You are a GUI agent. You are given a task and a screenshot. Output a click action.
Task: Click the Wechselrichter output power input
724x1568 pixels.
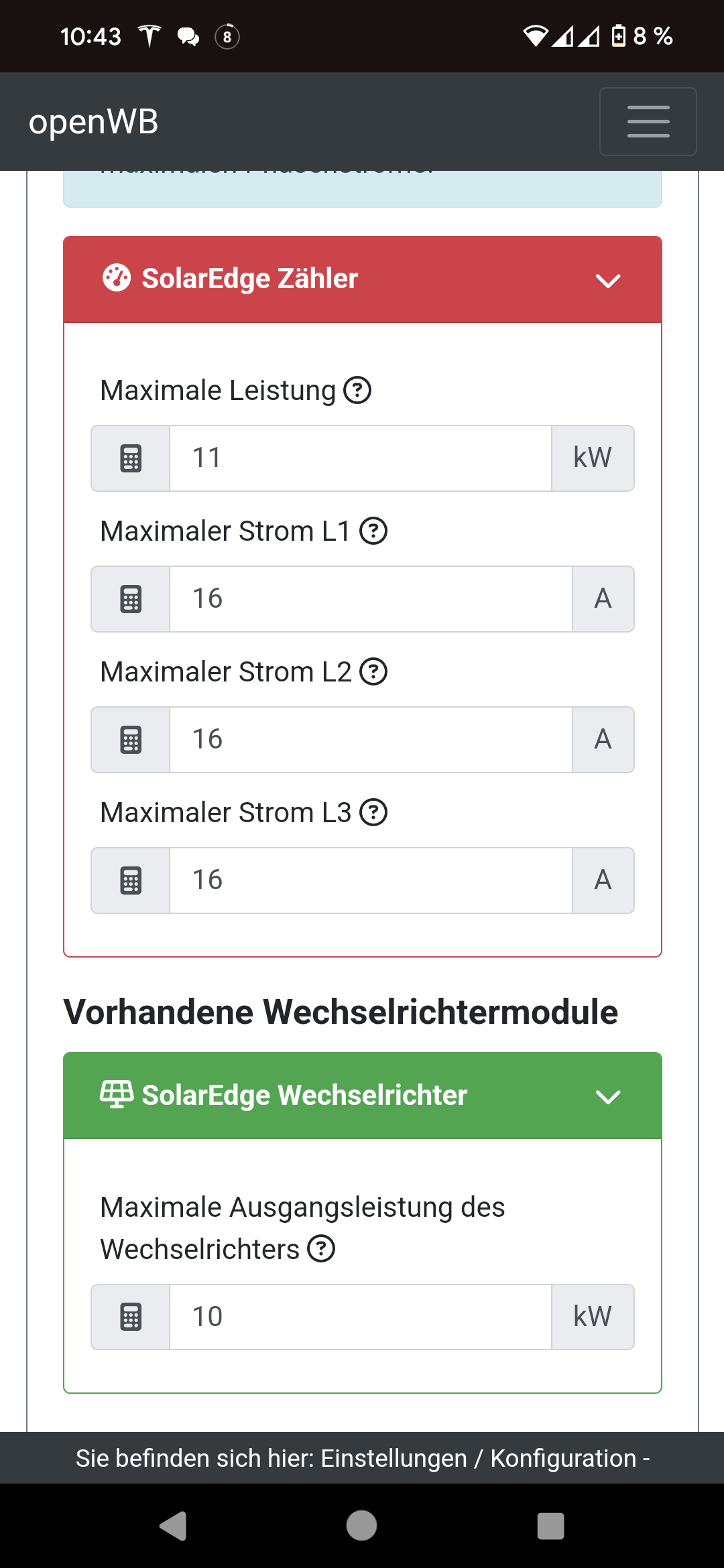360,1317
